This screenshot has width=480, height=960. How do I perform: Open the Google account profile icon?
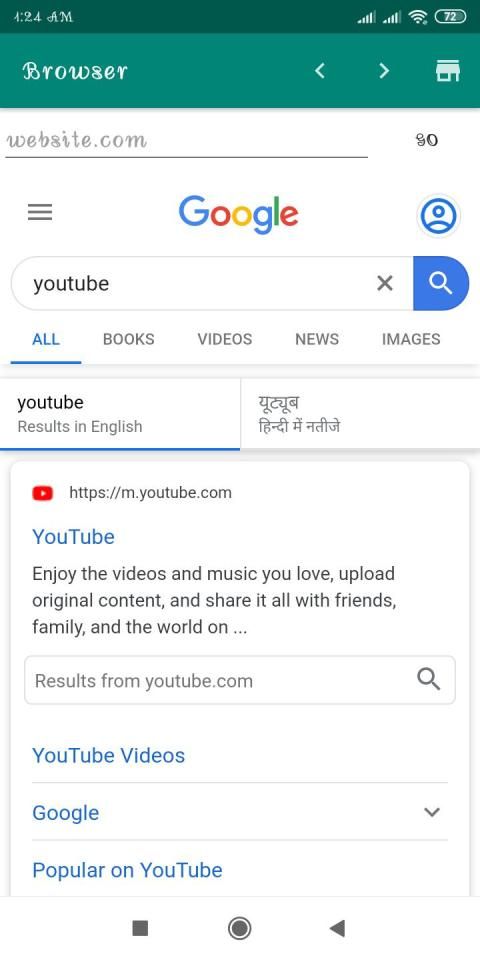(x=438, y=216)
